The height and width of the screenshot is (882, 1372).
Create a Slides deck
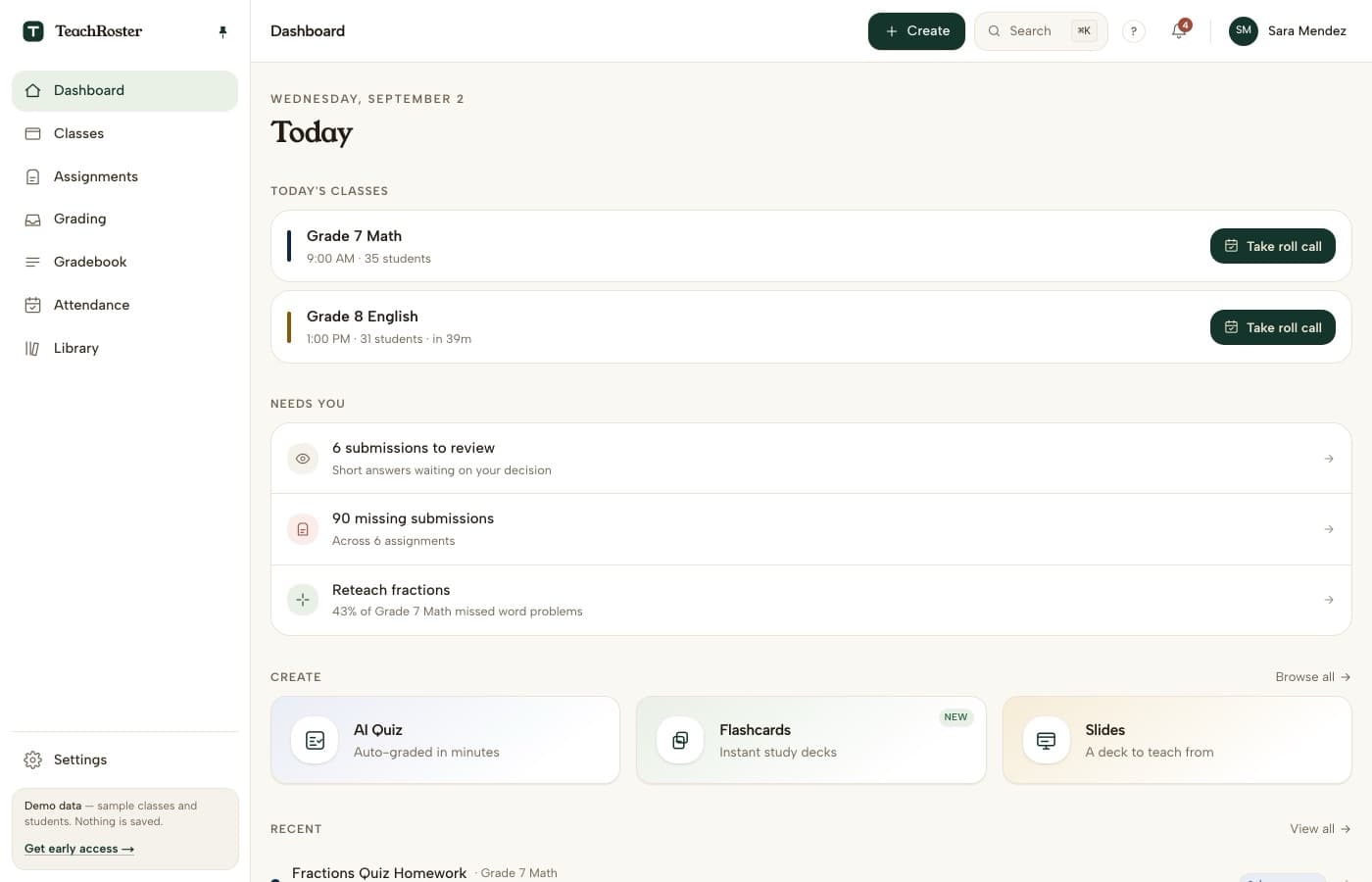tap(1177, 740)
